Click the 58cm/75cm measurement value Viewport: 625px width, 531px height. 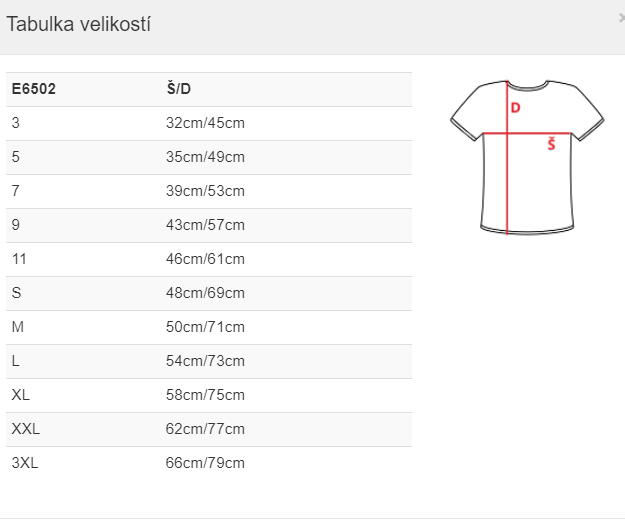[205, 395]
